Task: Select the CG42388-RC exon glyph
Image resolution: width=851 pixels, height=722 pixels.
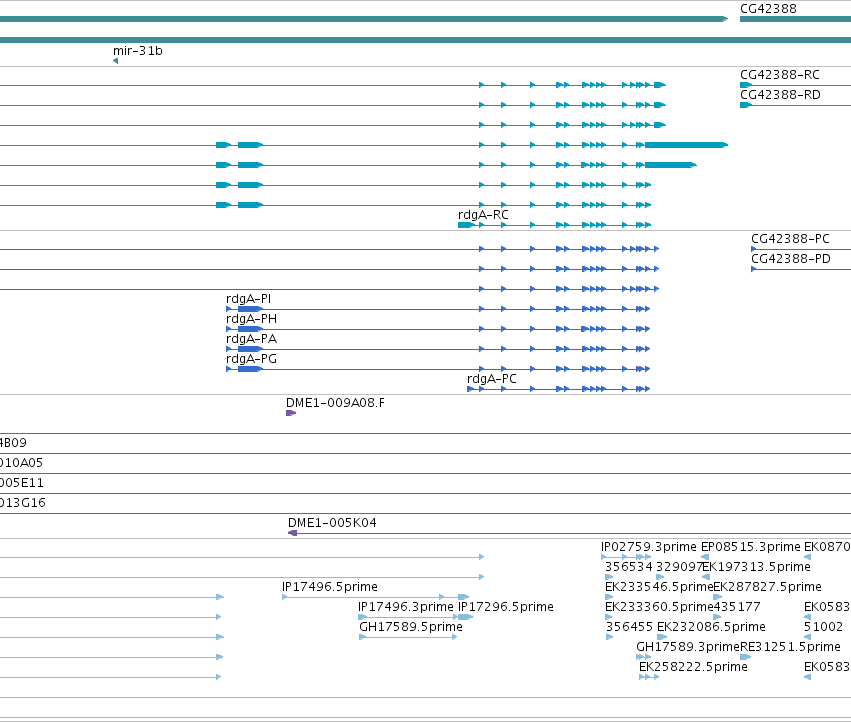Action: coord(746,85)
